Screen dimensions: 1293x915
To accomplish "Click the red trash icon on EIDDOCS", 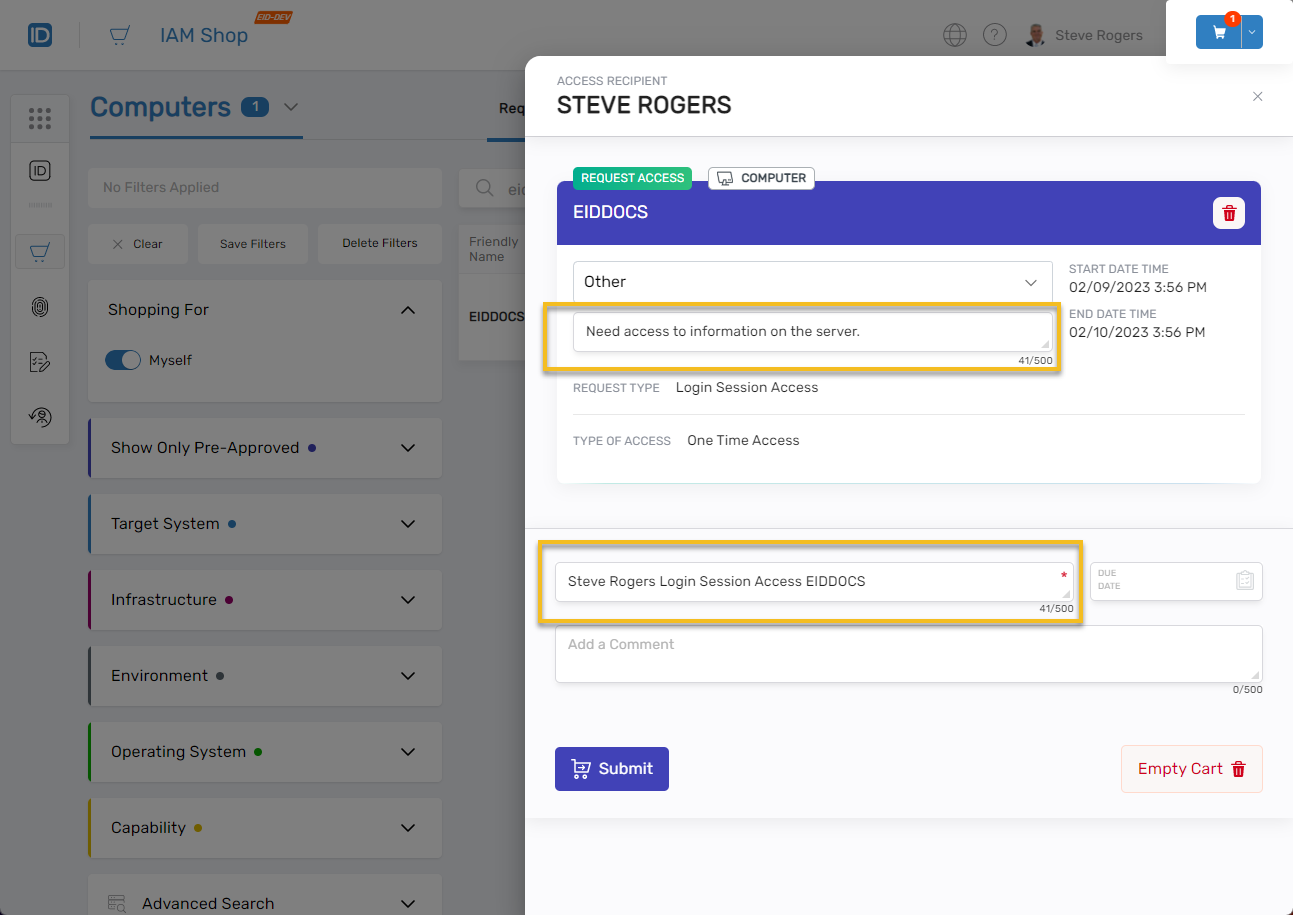I will [1229, 213].
